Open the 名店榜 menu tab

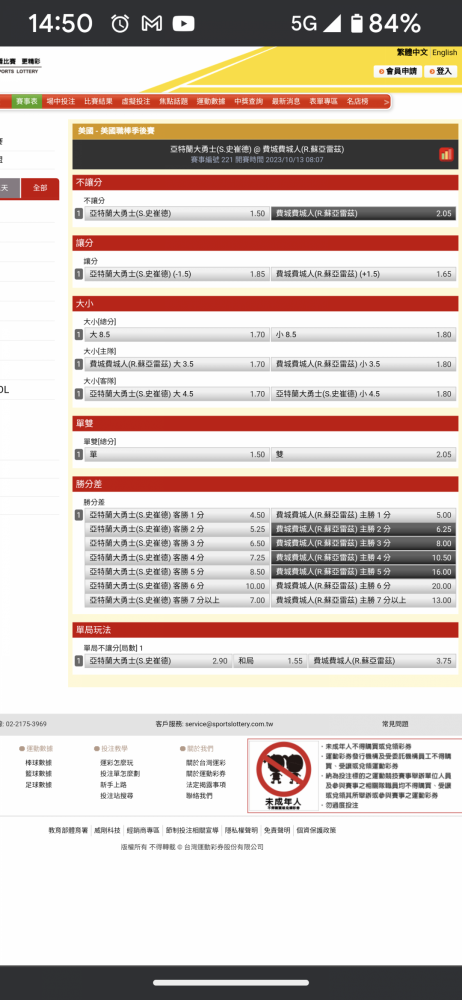point(357,101)
